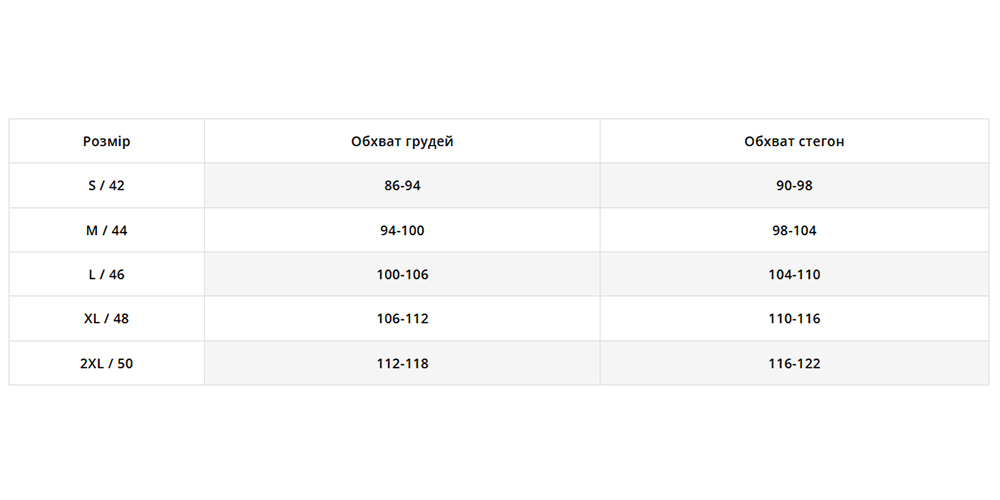Select the M / 44 size cell

tap(106, 231)
